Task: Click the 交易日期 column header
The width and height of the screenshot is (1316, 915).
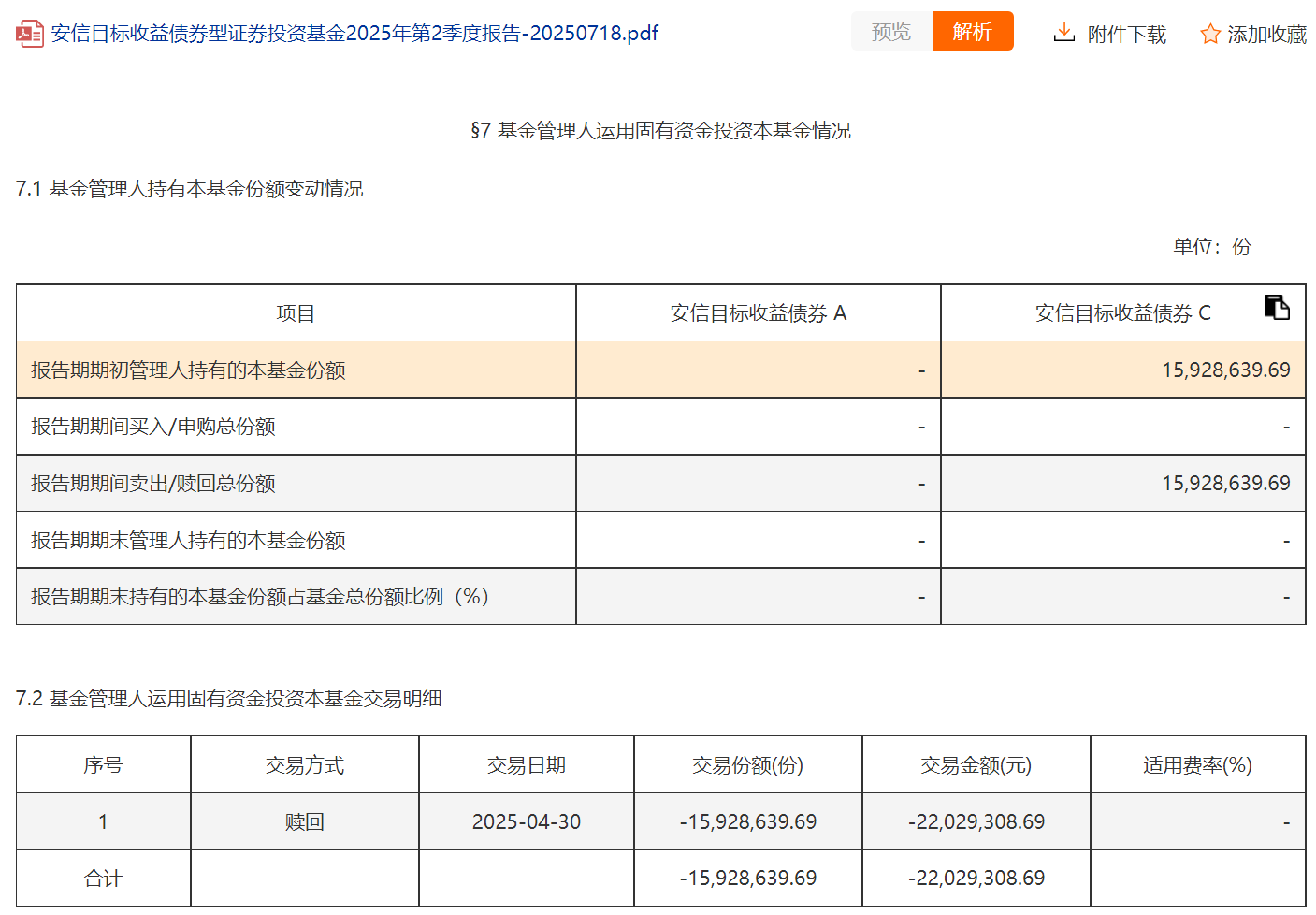Action: pyautogui.click(x=527, y=765)
